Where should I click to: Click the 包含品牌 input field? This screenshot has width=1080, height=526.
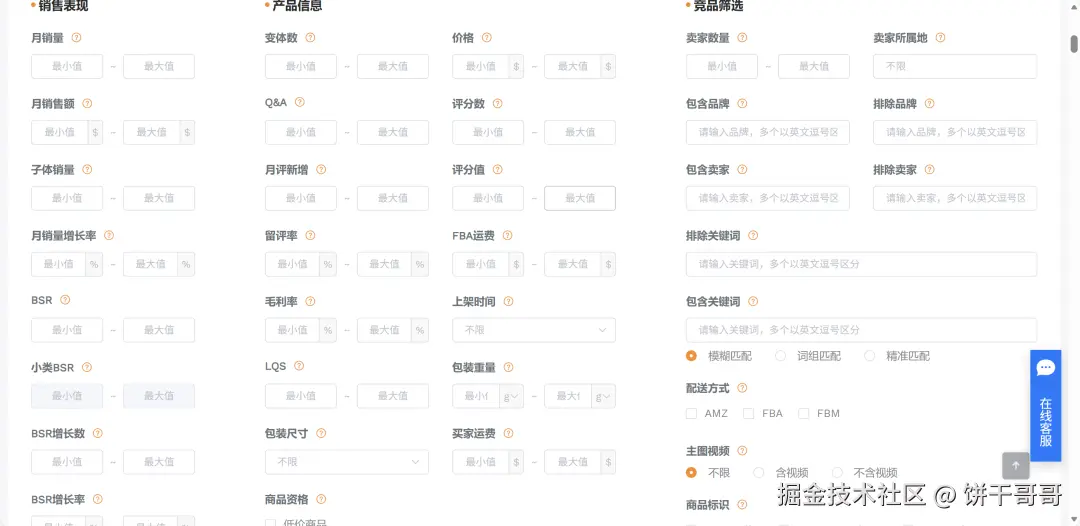pyautogui.click(x=768, y=132)
